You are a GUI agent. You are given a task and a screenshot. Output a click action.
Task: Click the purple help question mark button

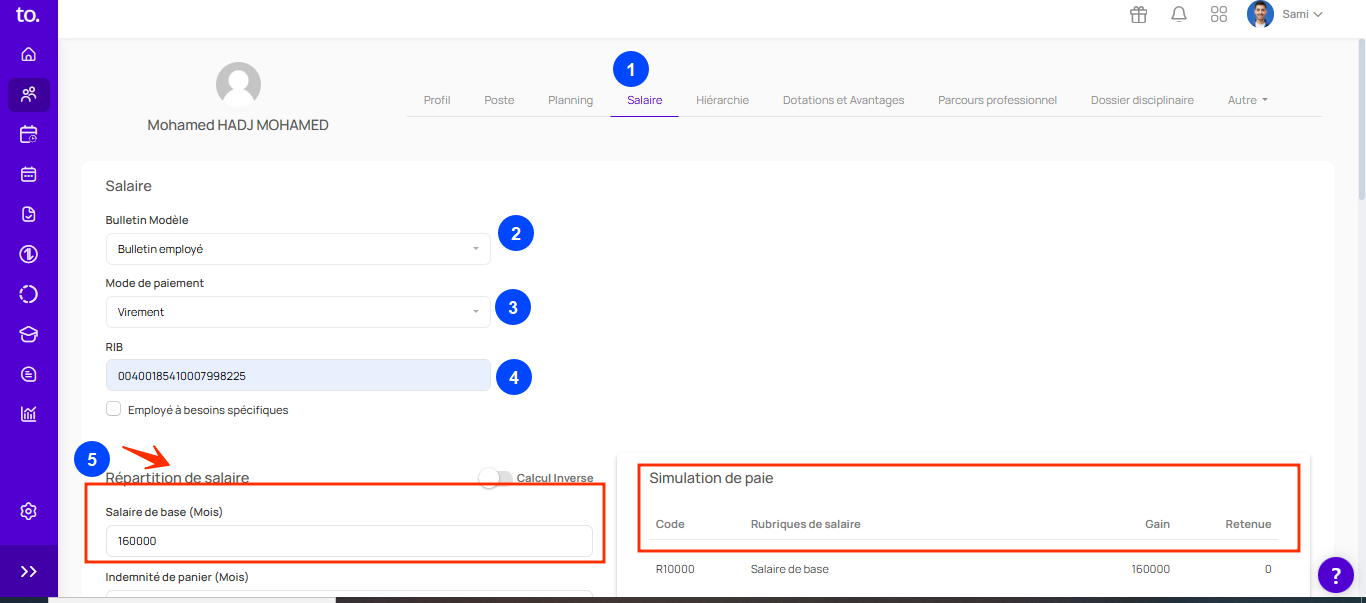point(1335,574)
